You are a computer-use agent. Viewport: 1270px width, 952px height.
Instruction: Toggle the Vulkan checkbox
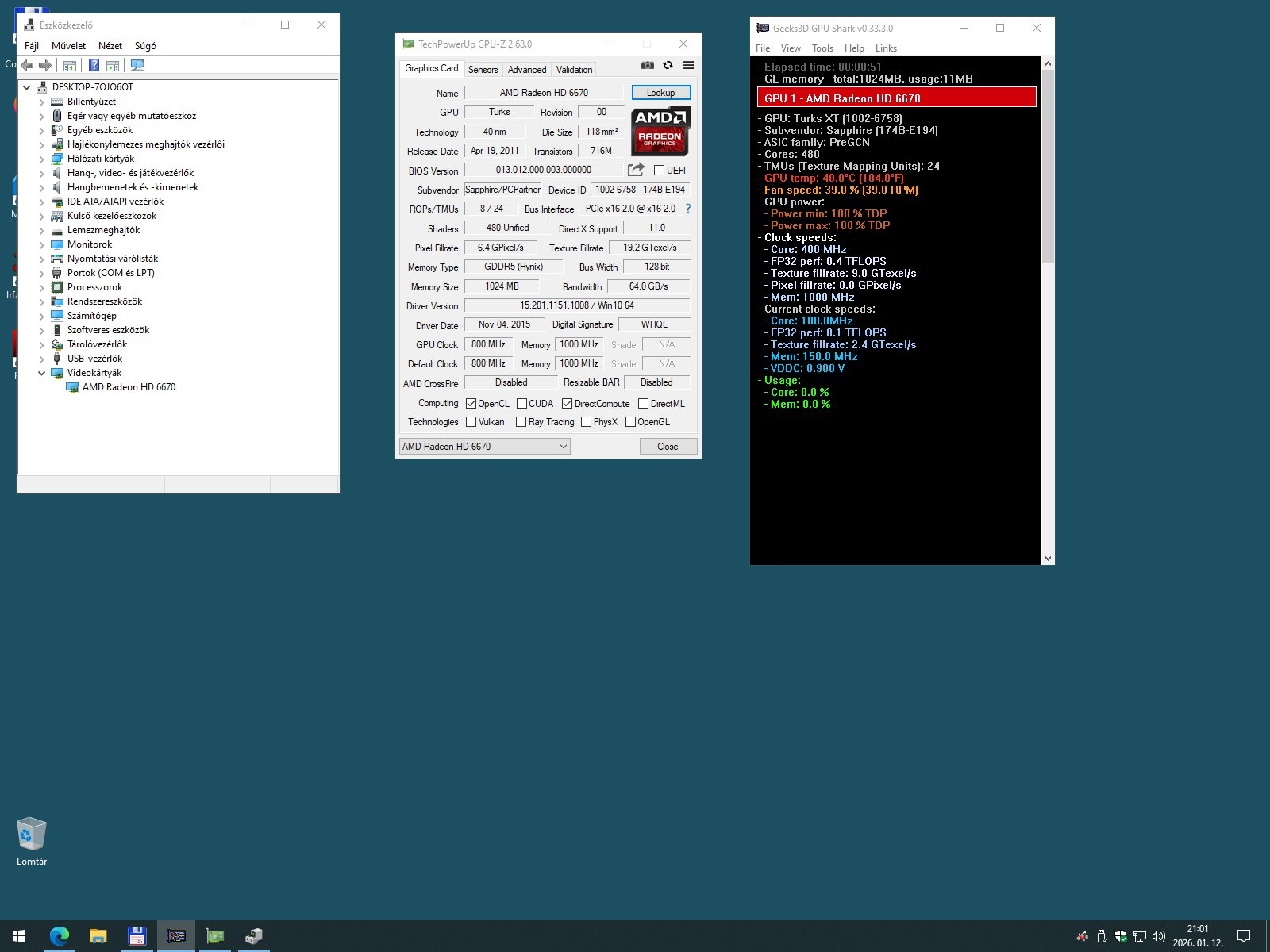click(x=471, y=421)
